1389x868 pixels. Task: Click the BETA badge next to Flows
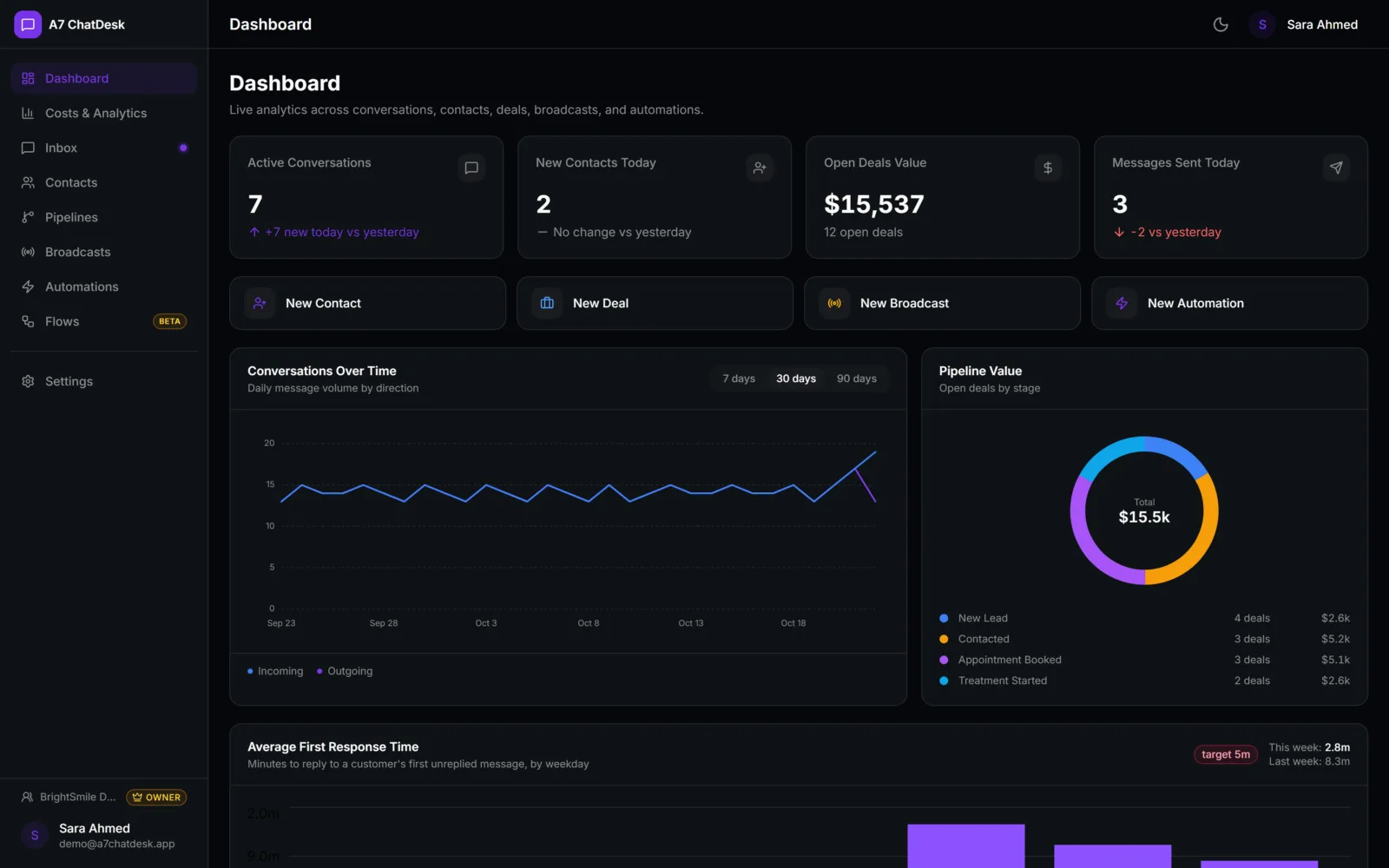click(x=169, y=321)
